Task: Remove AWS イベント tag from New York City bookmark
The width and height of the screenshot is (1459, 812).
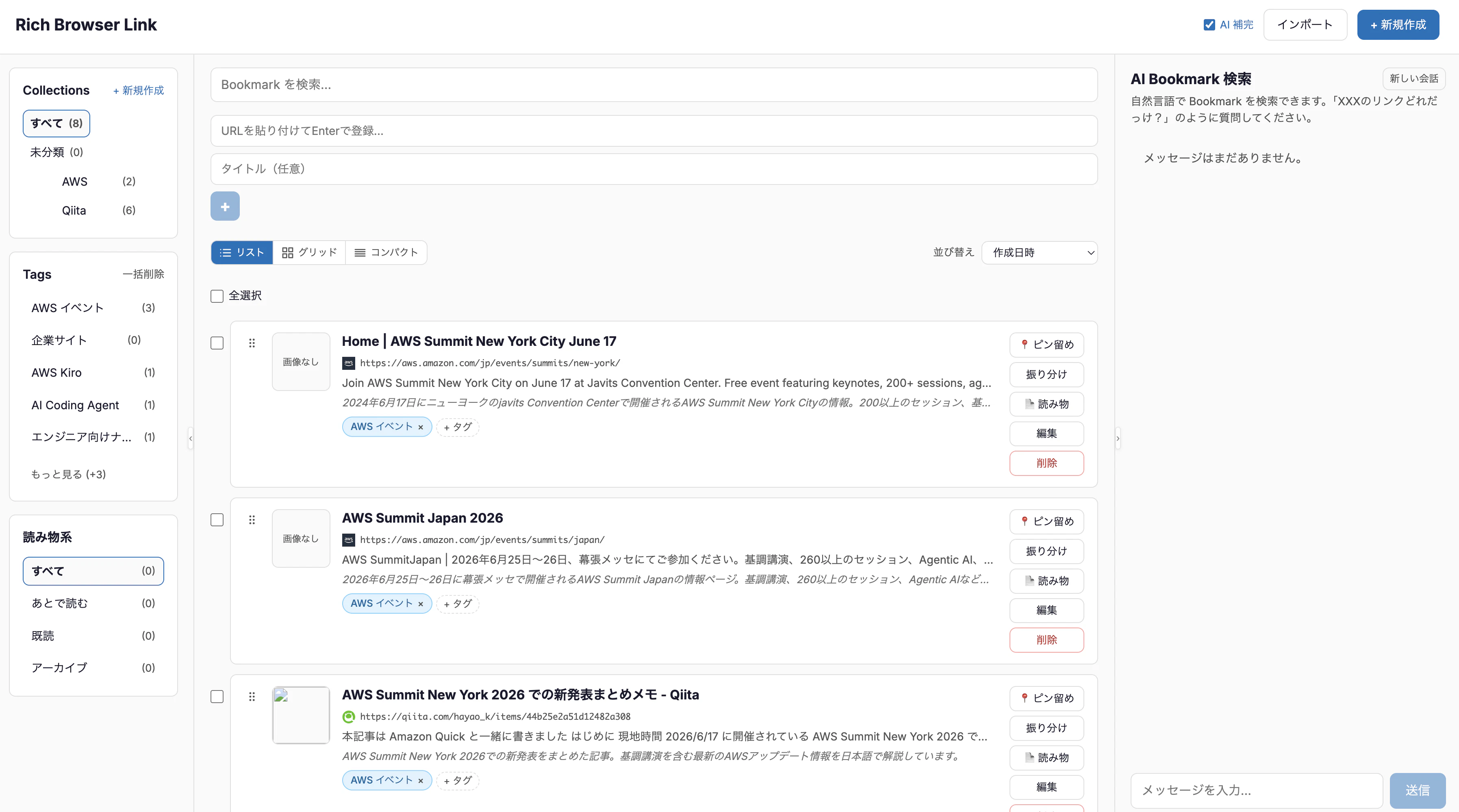Action: pos(421,427)
